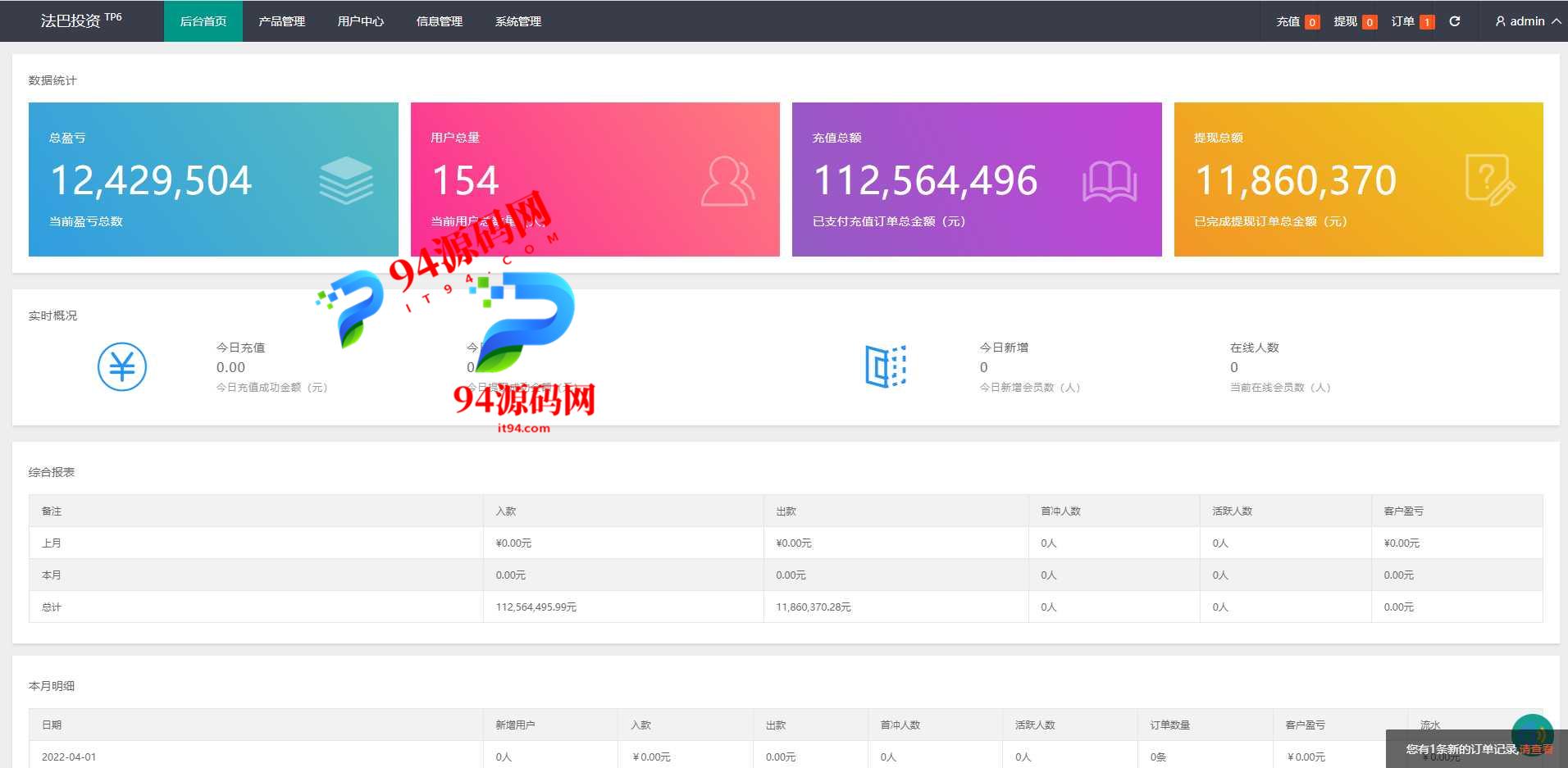This screenshot has width=1568, height=768.
Task: Click the 订单数量 column header
Action: point(1170,725)
